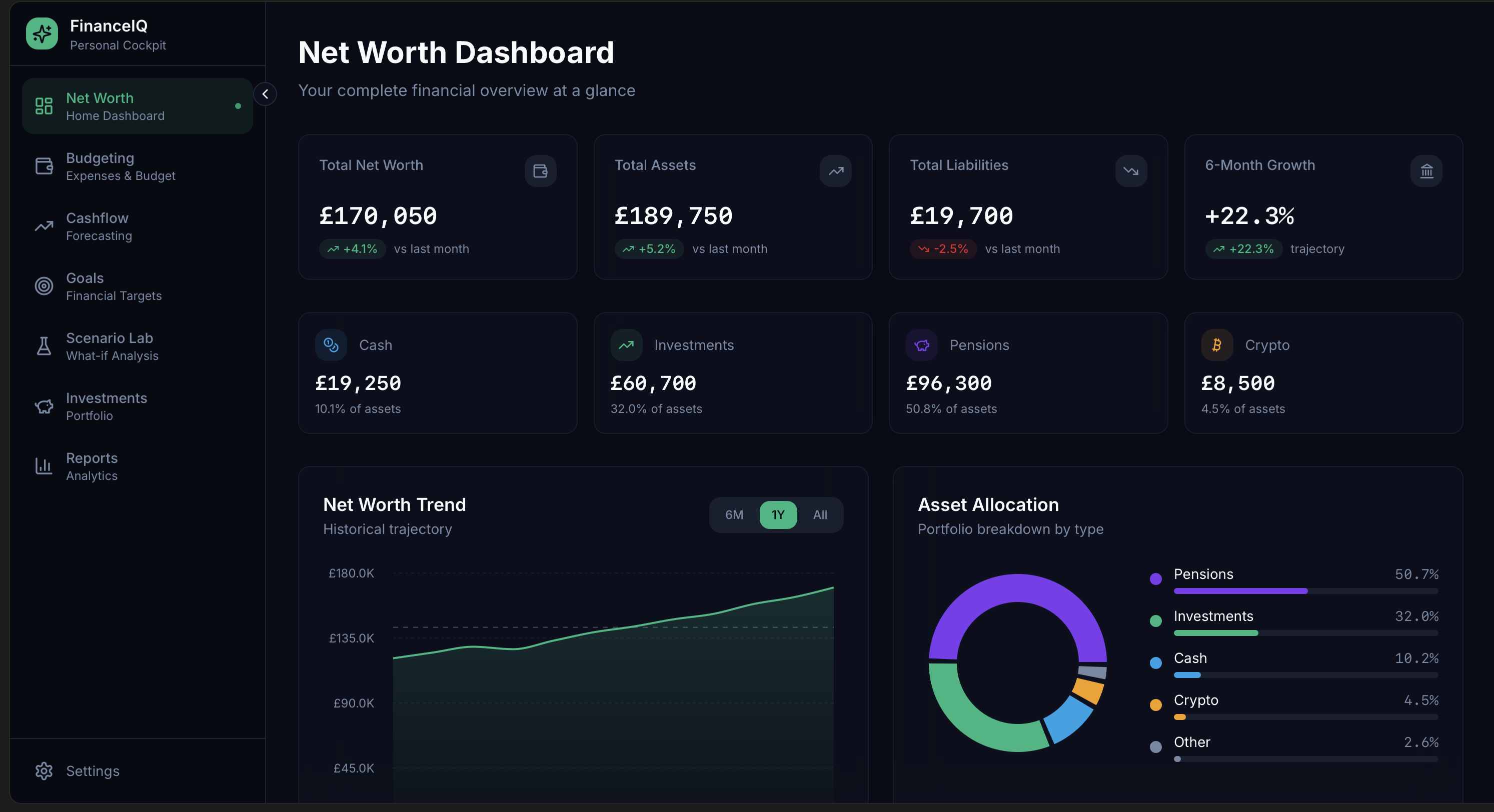Open Cashflow Forecasting from the sidebar
The width and height of the screenshot is (1494, 812).
point(98,226)
